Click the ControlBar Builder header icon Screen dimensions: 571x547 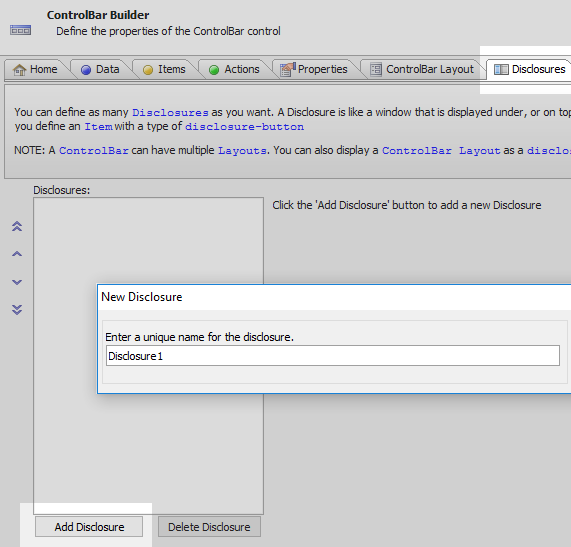[x=20, y=30]
